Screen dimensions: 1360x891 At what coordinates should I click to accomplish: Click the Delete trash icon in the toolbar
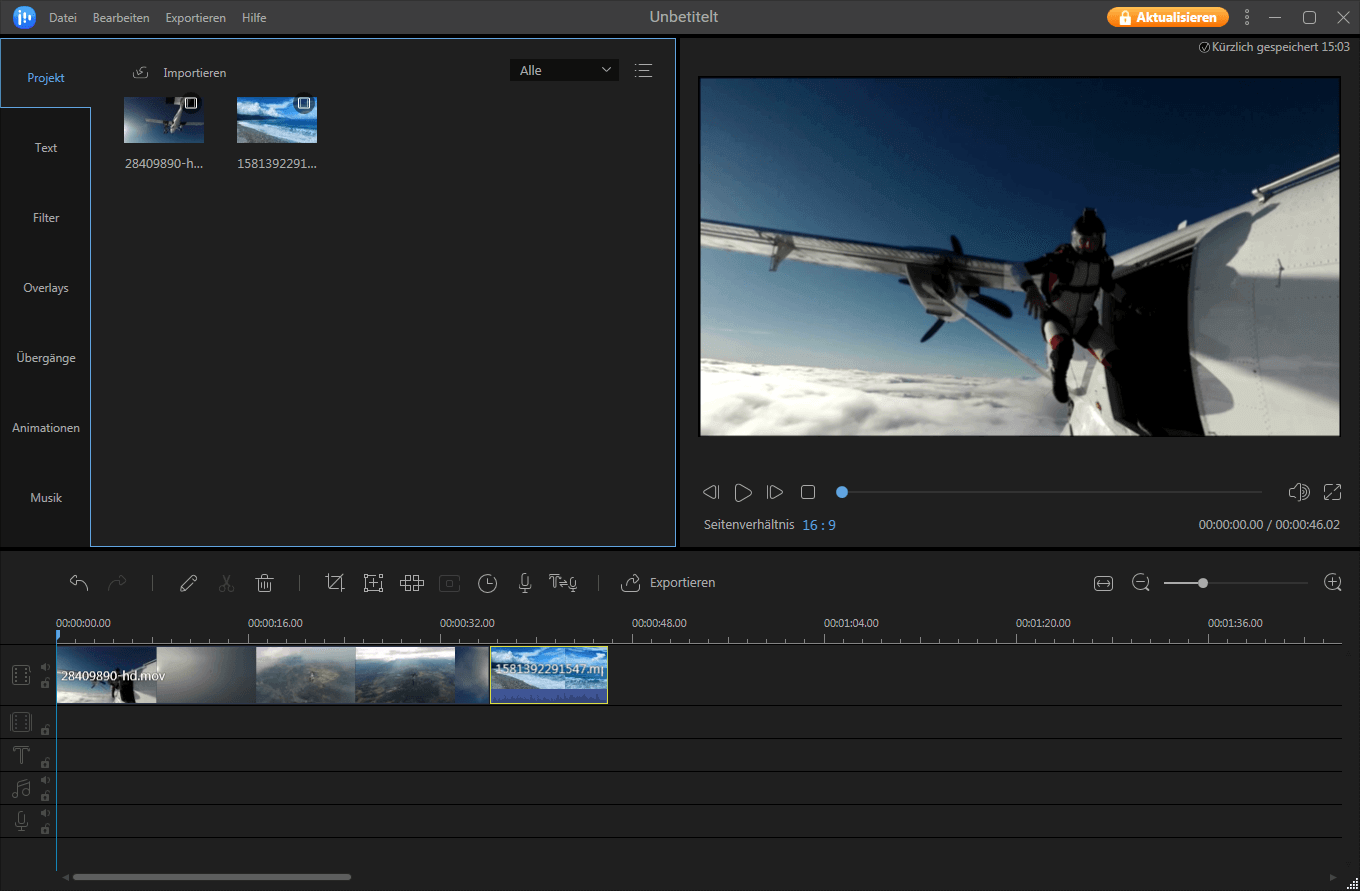[264, 583]
